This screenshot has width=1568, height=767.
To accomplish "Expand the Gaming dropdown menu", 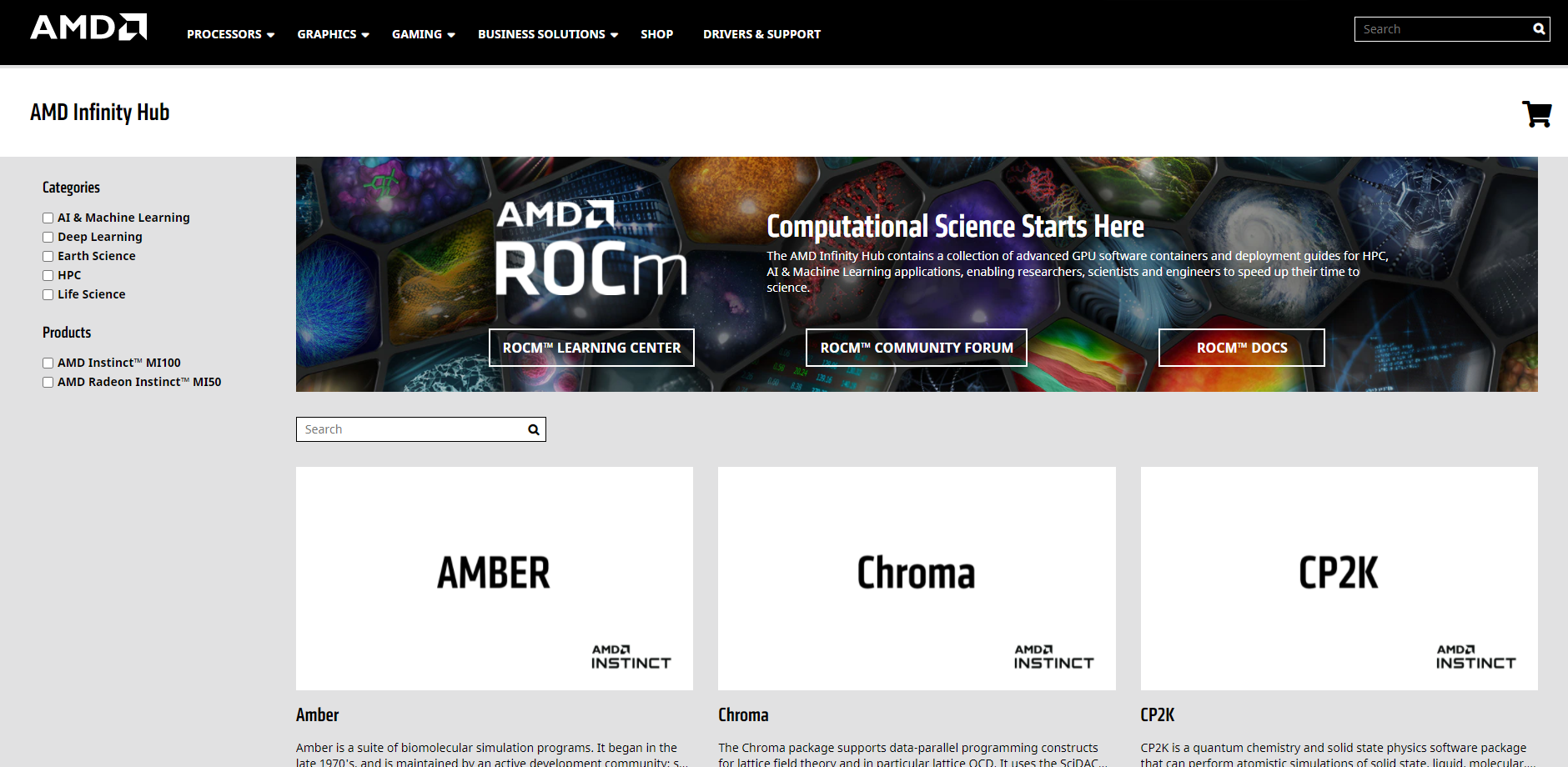I will click(424, 34).
